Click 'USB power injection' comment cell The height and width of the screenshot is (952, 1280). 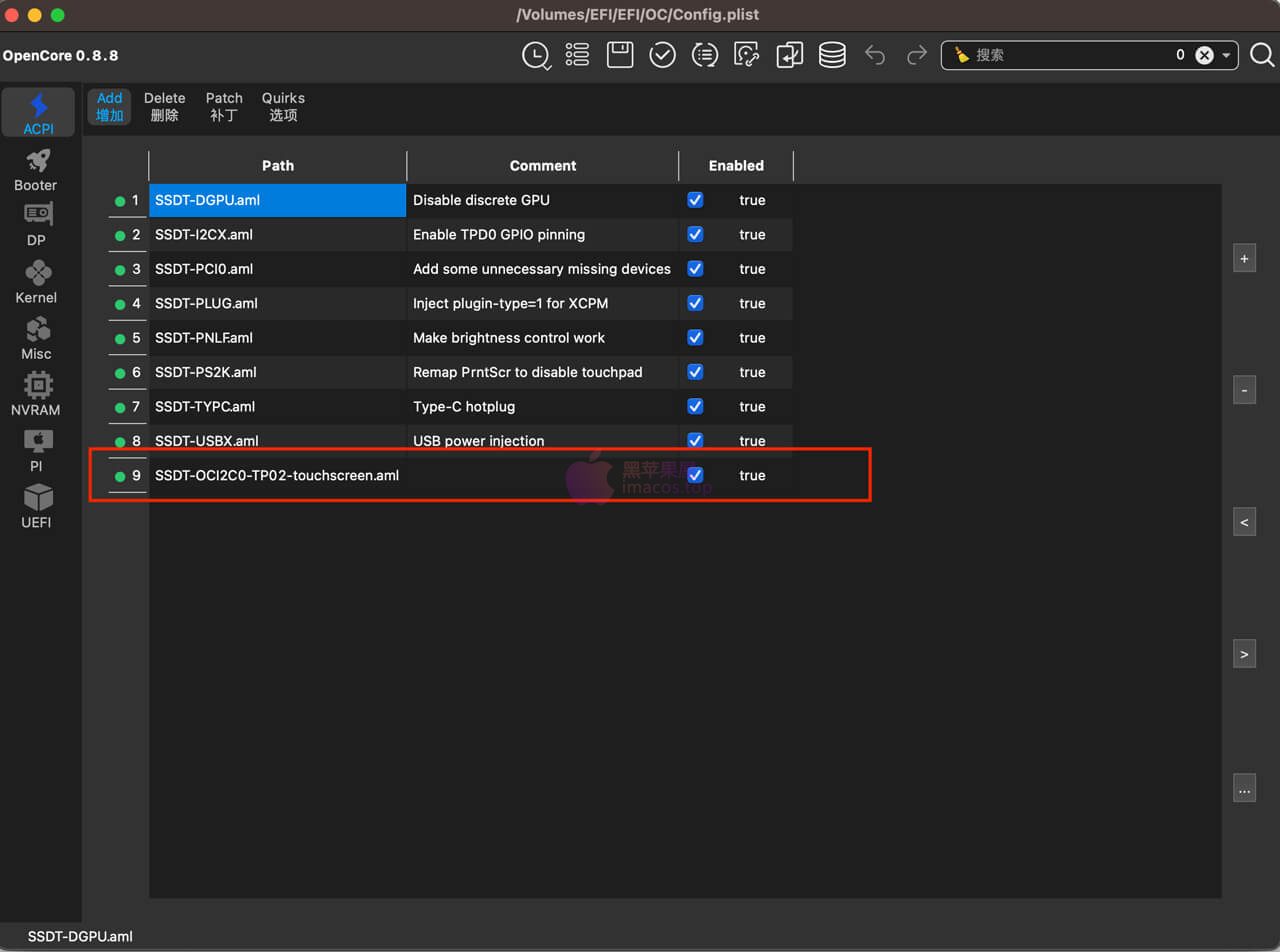[x=543, y=440]
